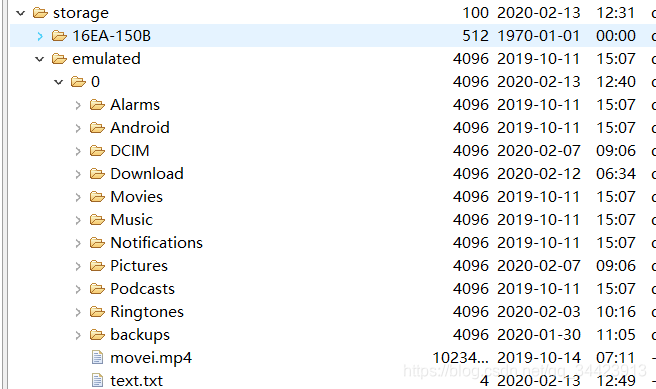
Task: Select the backups entry name
Action: click(140, 335)
